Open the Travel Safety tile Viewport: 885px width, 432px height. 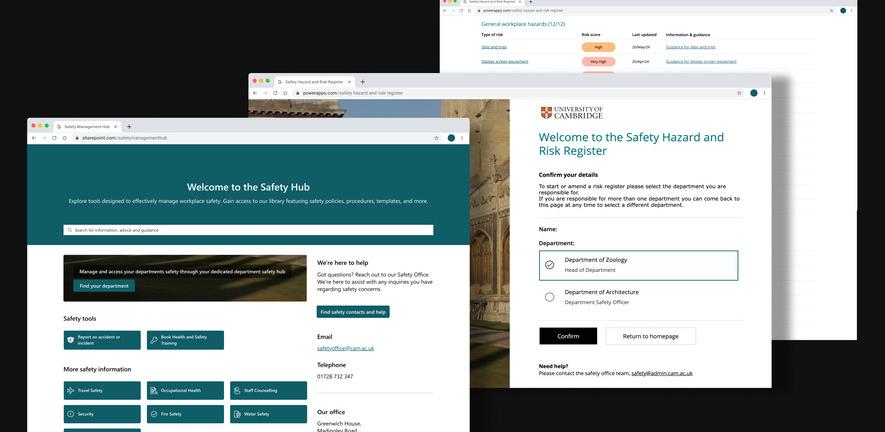[102, 390]
